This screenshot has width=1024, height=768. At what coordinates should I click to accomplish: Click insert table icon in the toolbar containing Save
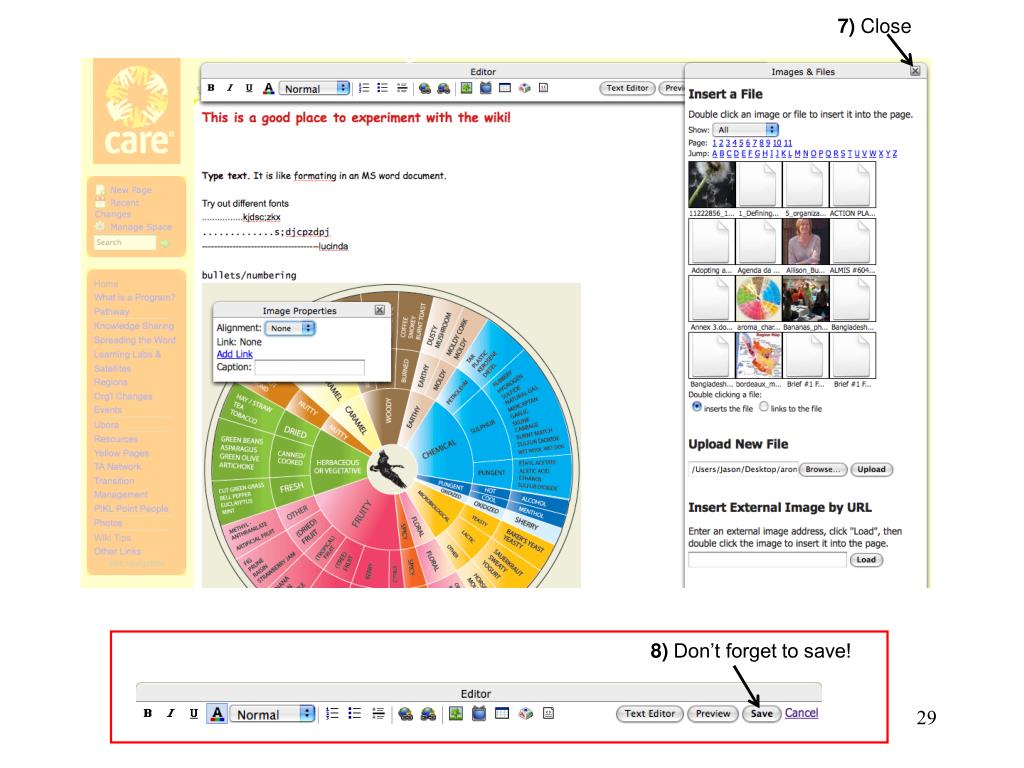tap(502, 713)
